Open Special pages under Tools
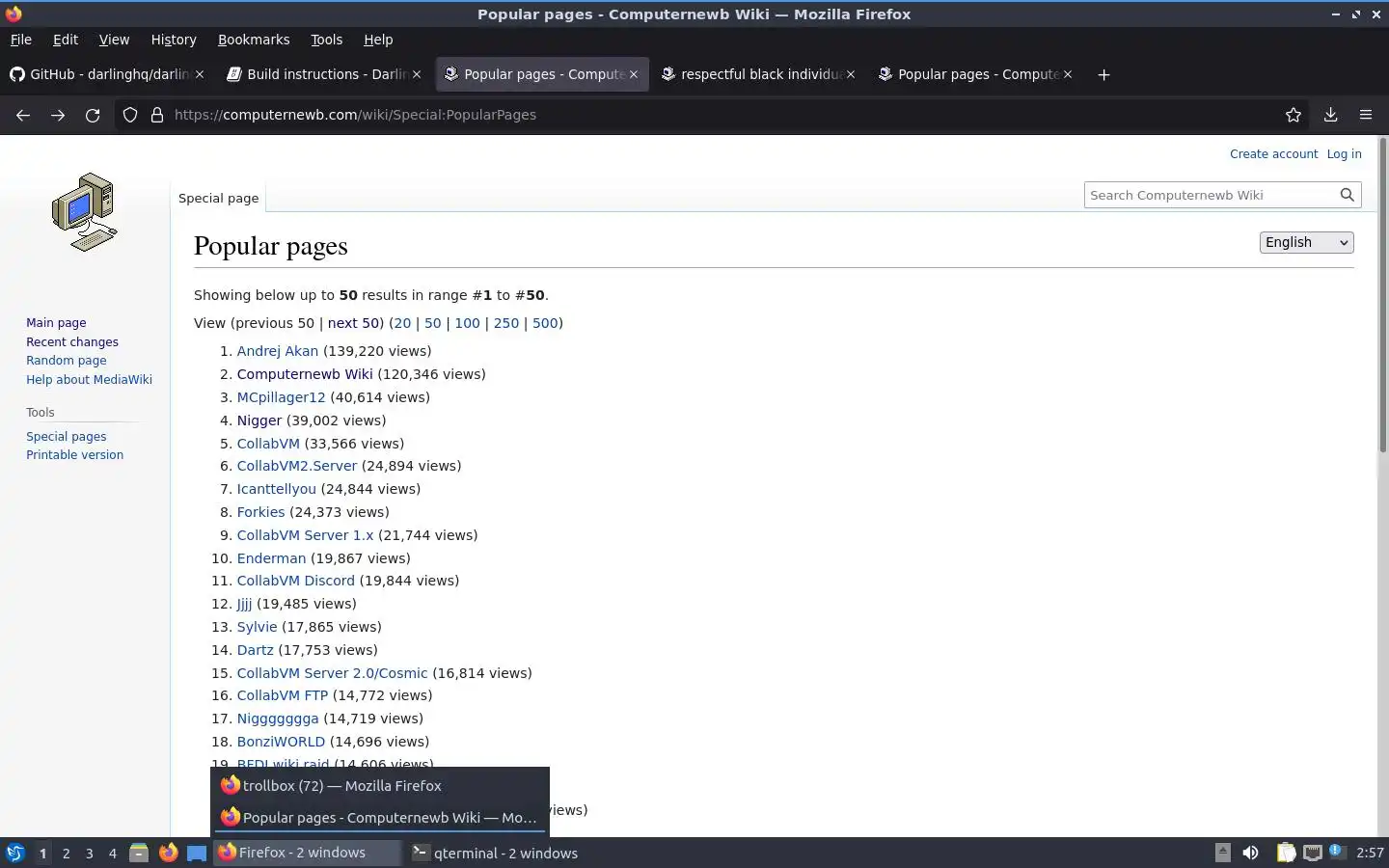 click(67, 437)
